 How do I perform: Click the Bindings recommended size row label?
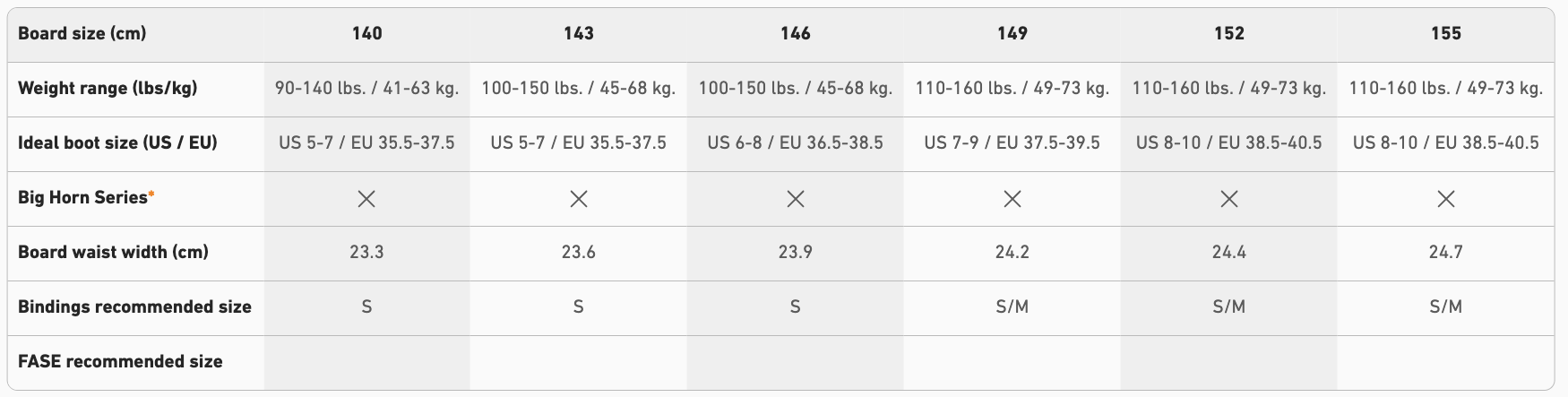[x=134, y=306]
